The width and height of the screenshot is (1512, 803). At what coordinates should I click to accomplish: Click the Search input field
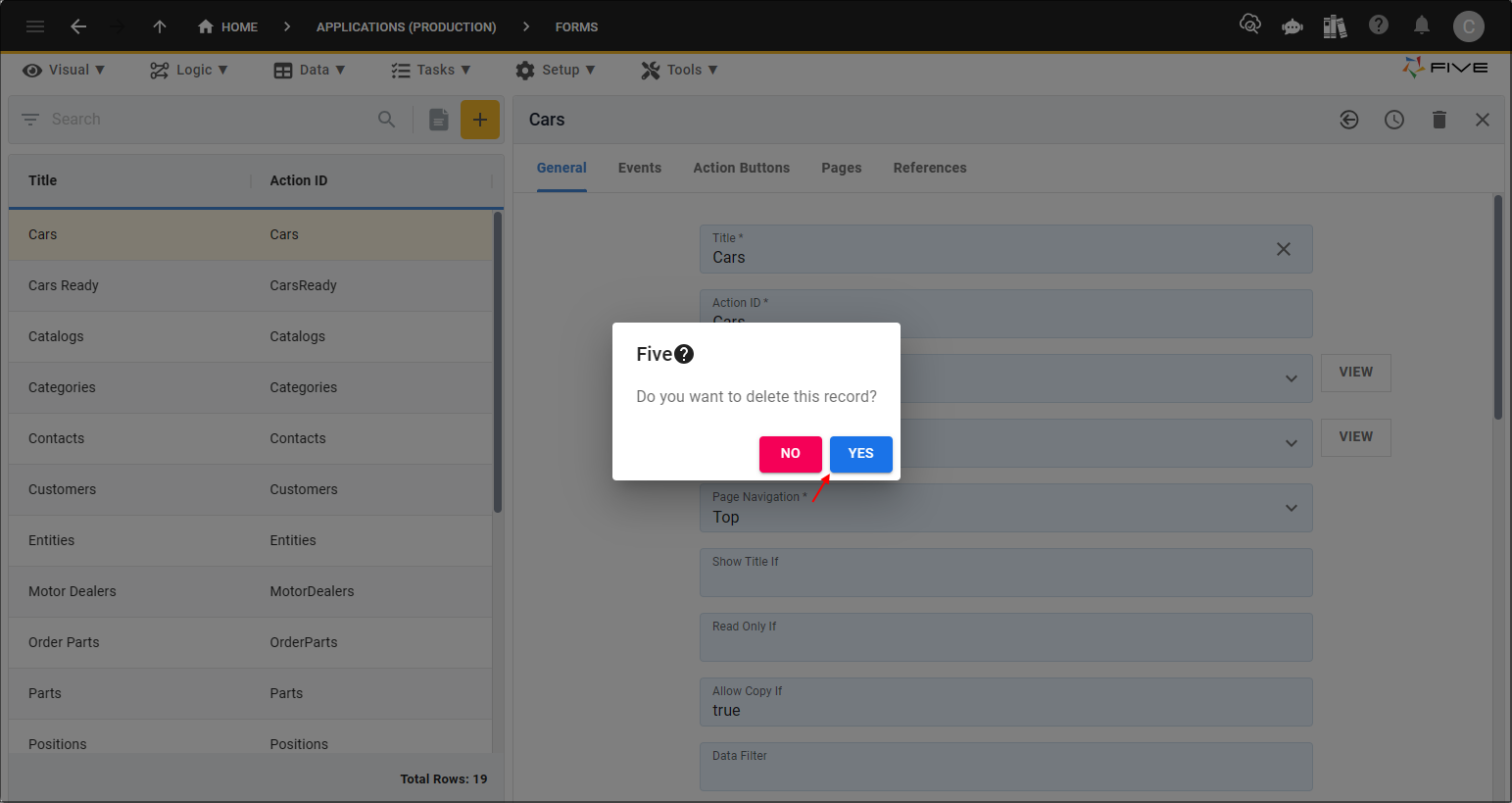(x=211, y=119)
